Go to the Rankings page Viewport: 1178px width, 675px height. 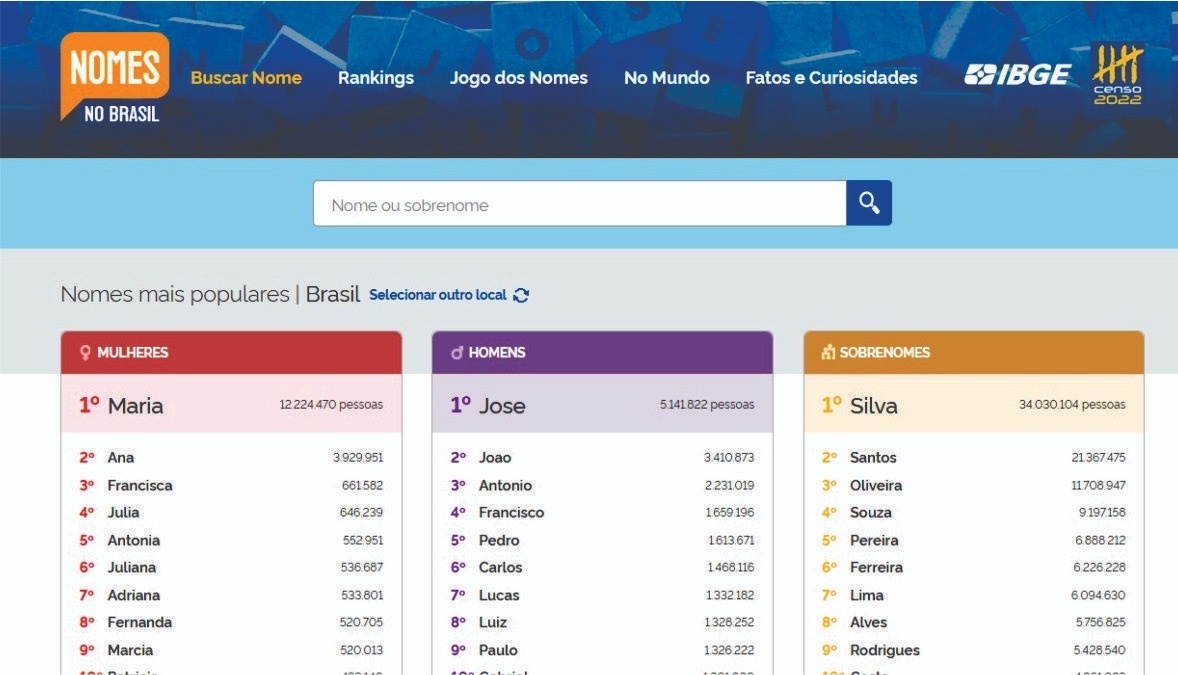(x=376, y=78)
